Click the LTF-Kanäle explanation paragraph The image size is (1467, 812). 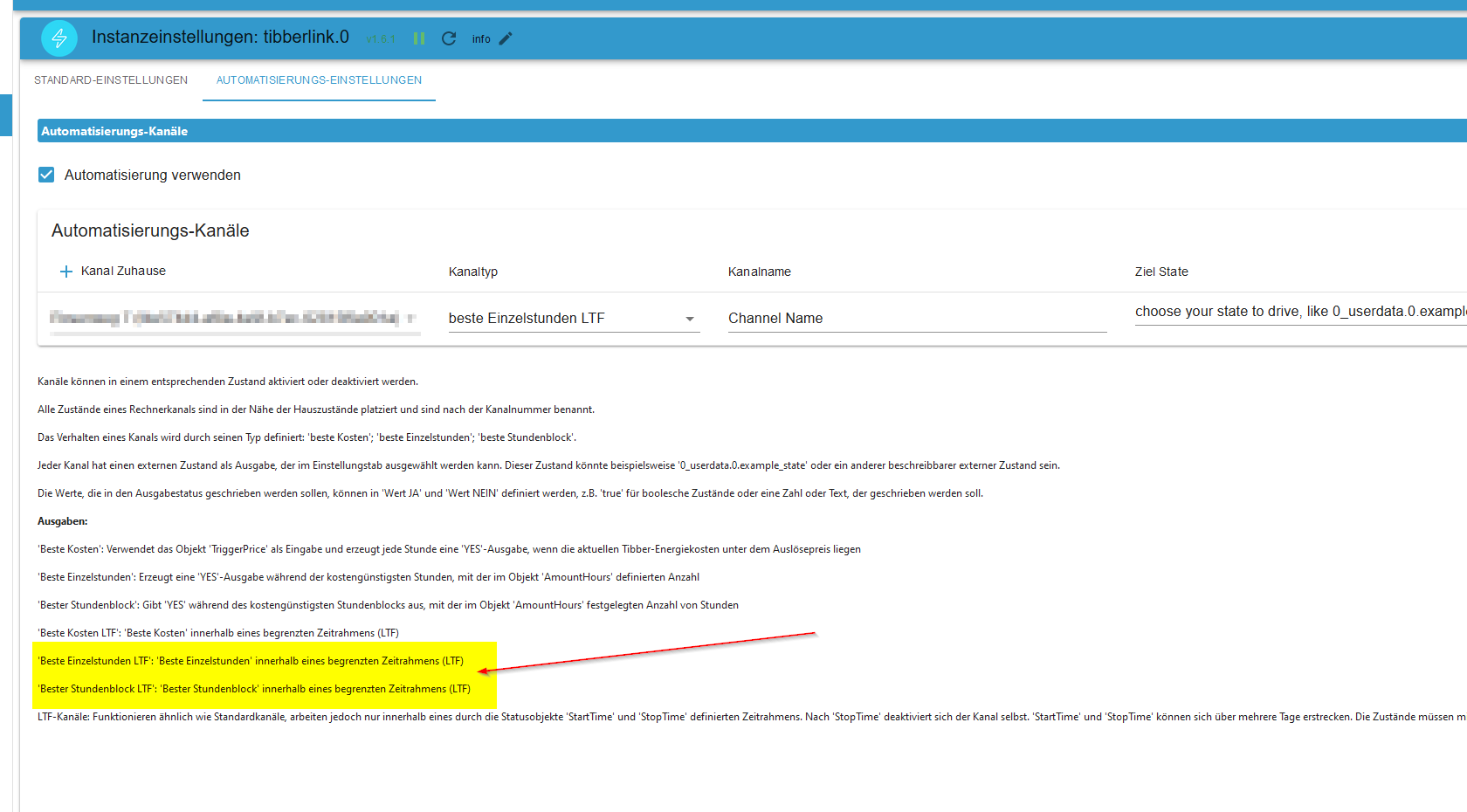752,717
